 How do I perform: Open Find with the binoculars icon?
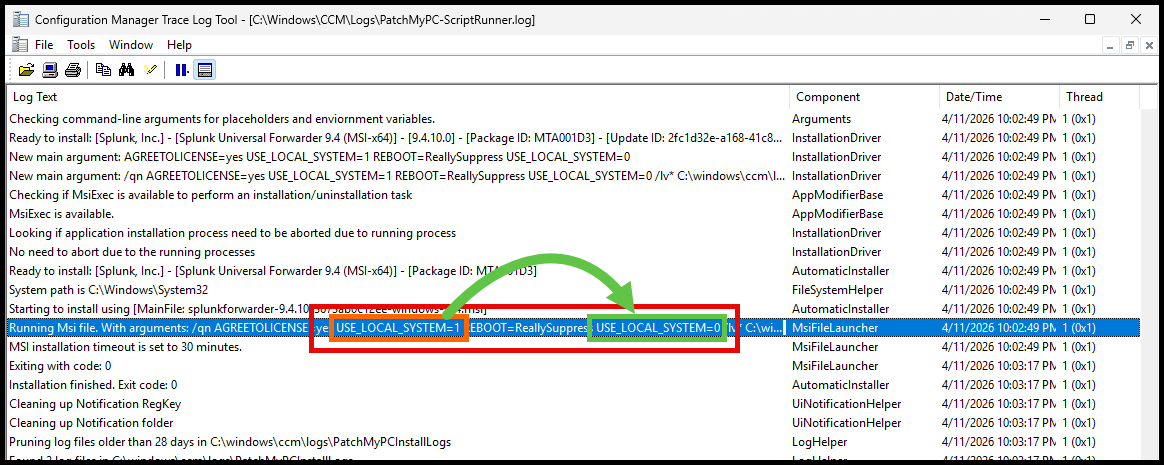(x=126, y=71)
